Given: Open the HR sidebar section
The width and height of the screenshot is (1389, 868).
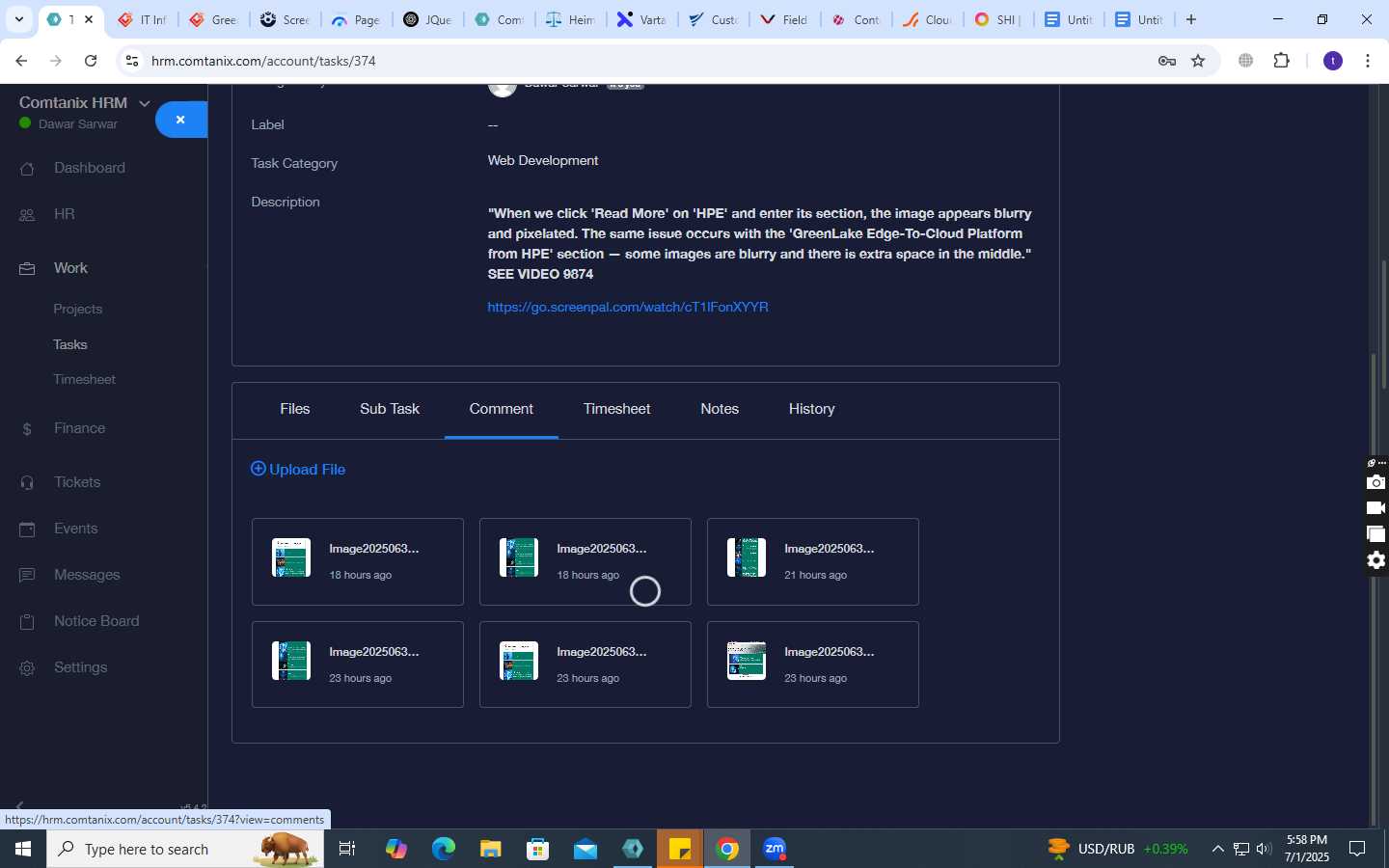Looking at the screenshot, I should click(64, 214).
